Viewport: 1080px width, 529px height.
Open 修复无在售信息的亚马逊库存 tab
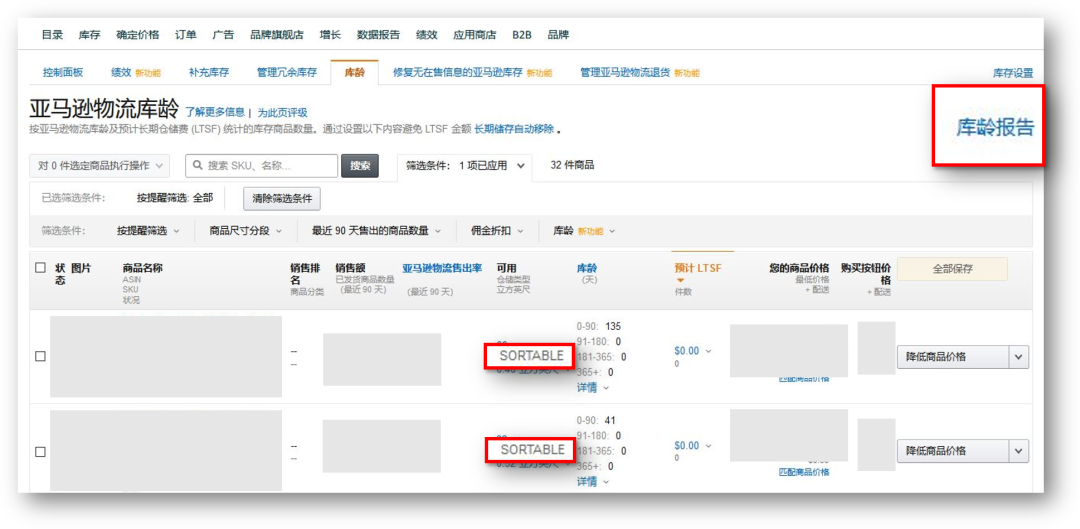click(x=472, y=73)
